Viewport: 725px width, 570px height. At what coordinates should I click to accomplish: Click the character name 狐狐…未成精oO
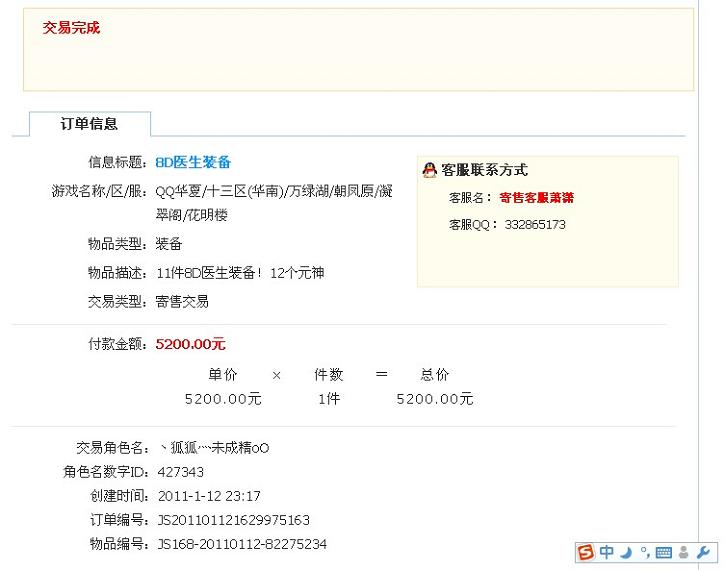point(214,448)
